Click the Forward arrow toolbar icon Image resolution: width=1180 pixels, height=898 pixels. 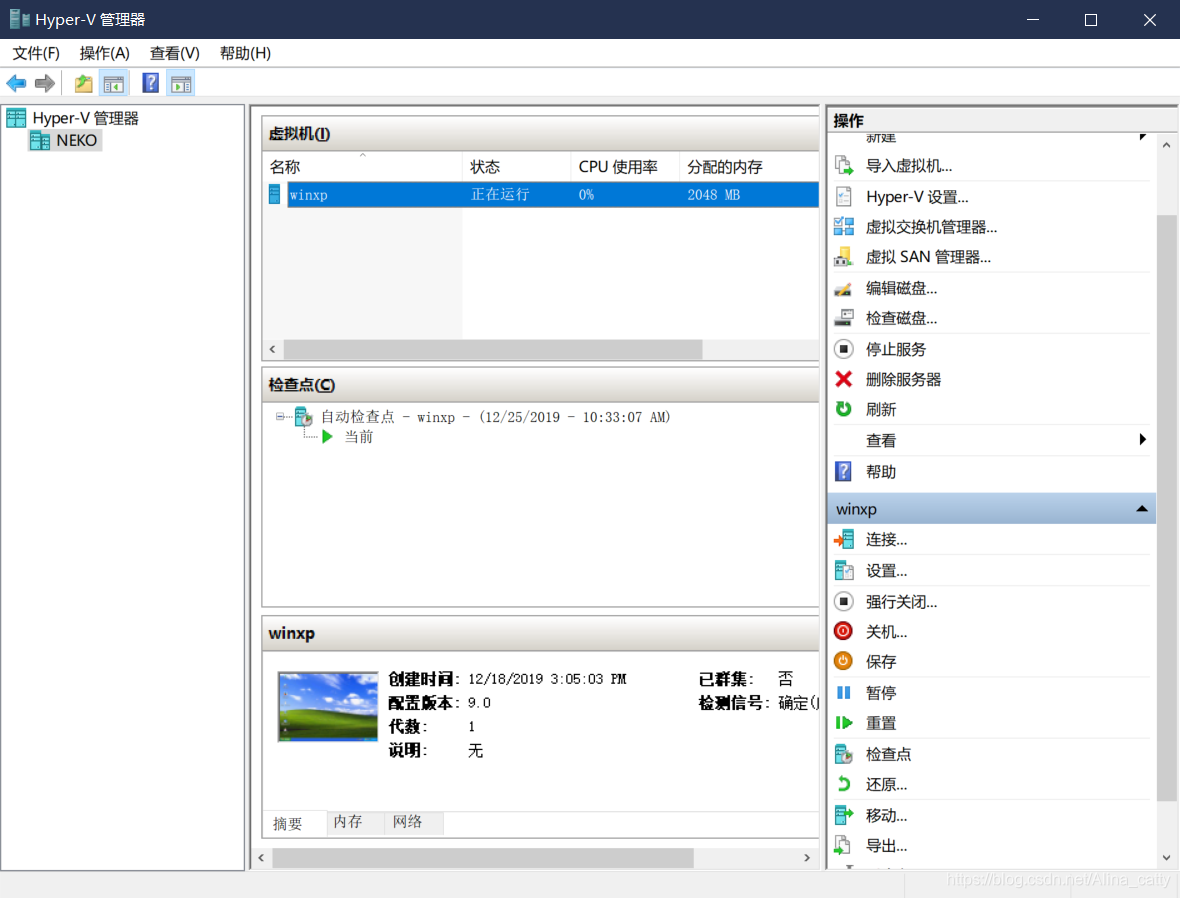[45, 84]
